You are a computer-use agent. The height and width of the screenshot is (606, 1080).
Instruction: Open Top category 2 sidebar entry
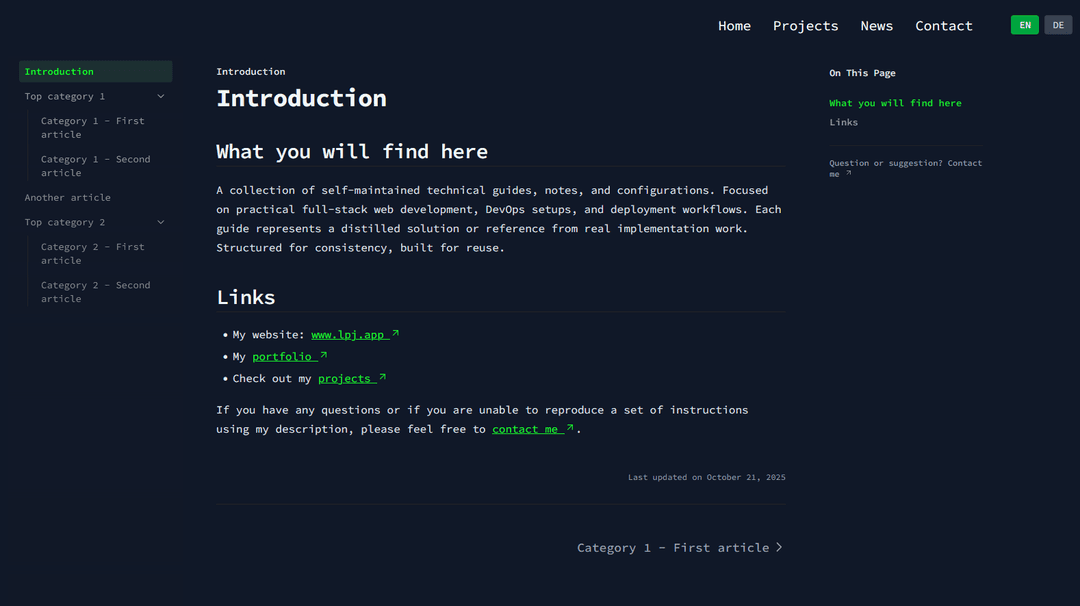tap(65, 222)
